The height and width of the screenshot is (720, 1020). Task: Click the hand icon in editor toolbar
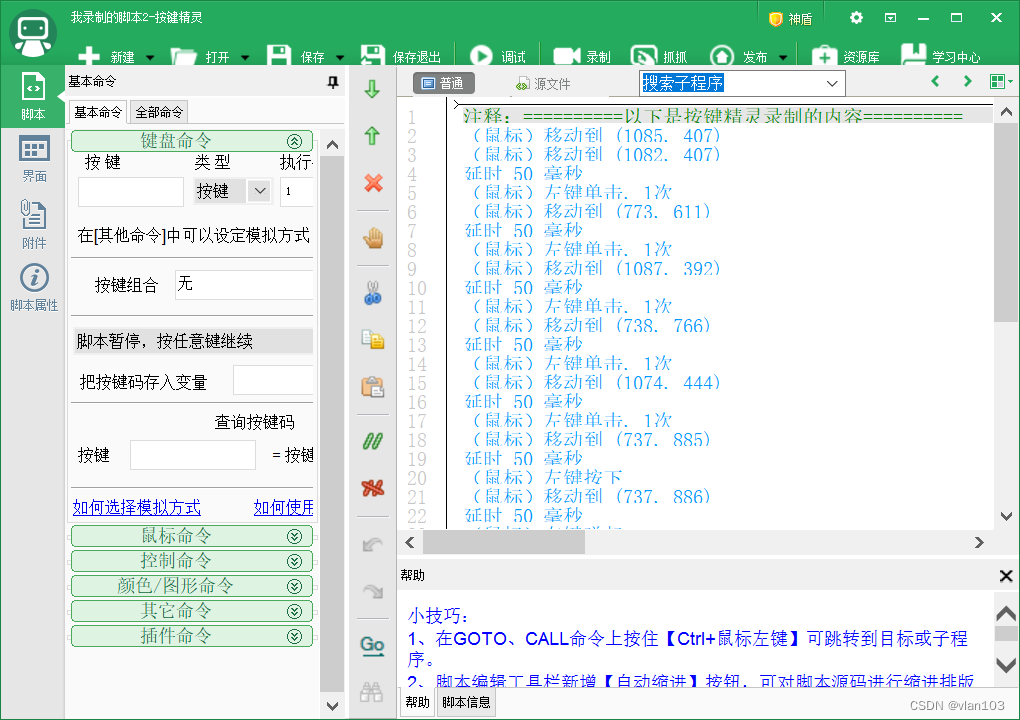coord(373,238)
